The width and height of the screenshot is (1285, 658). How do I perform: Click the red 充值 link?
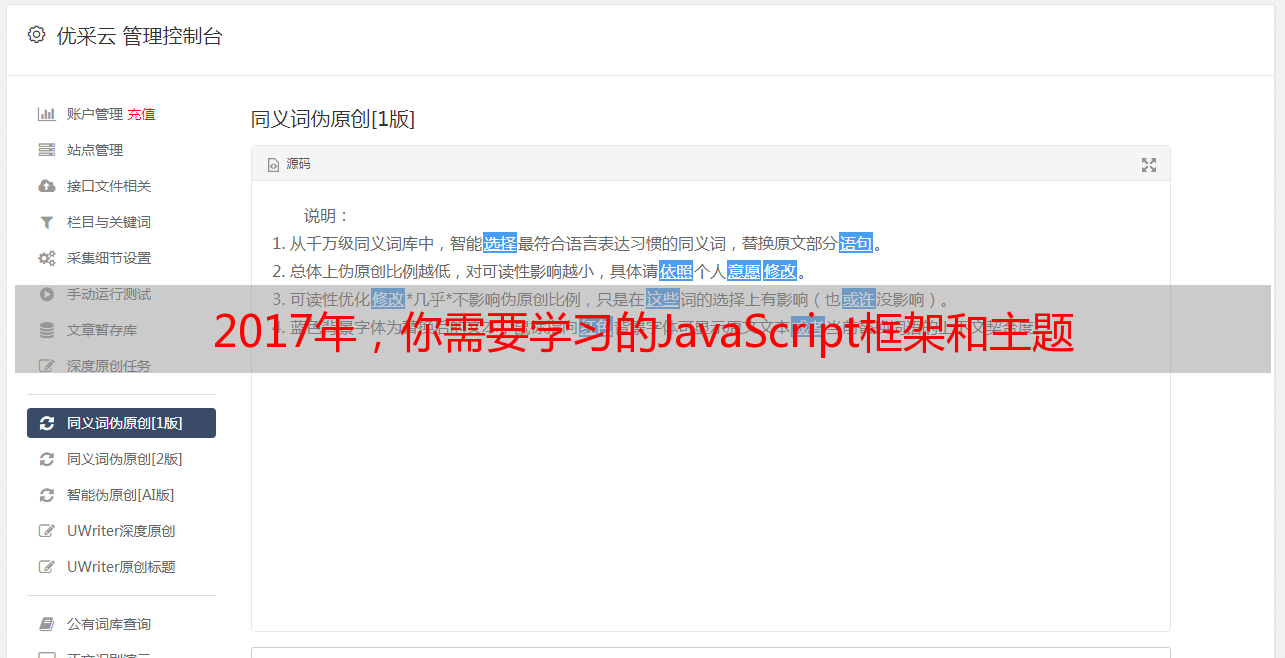pos(141,114)
